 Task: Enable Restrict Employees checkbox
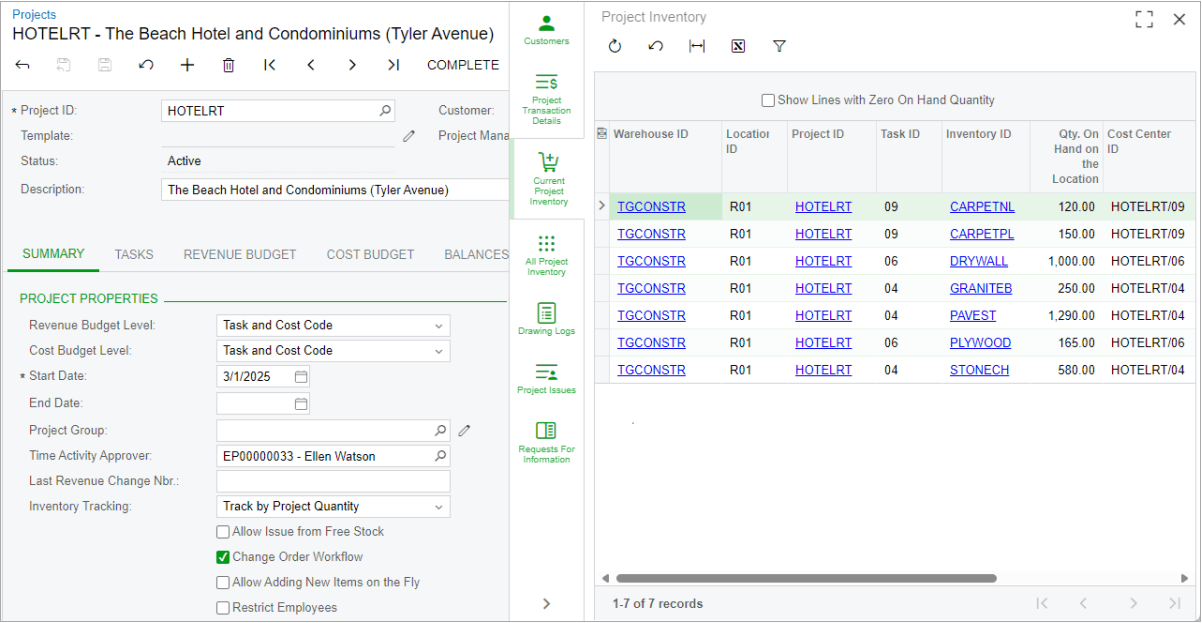click(223, 608)
